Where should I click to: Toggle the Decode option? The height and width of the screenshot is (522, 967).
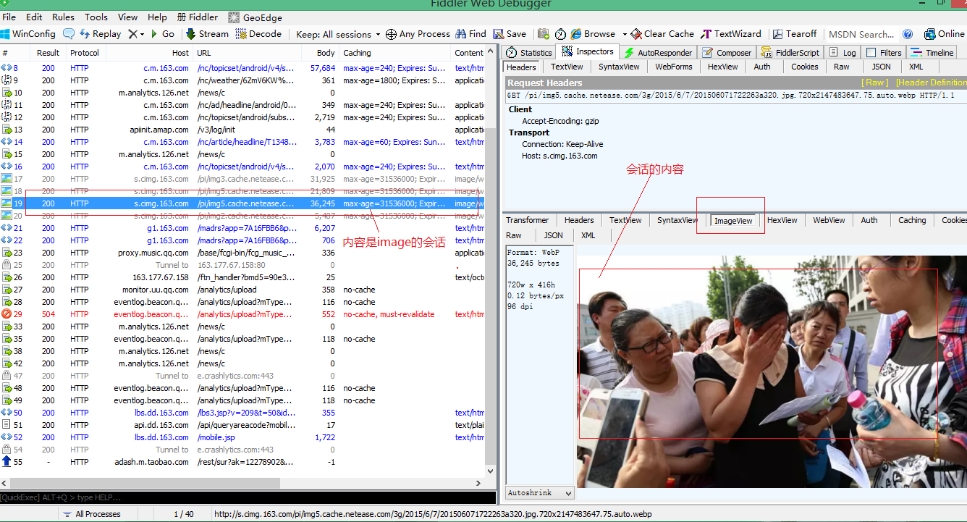tap(258, 34)
